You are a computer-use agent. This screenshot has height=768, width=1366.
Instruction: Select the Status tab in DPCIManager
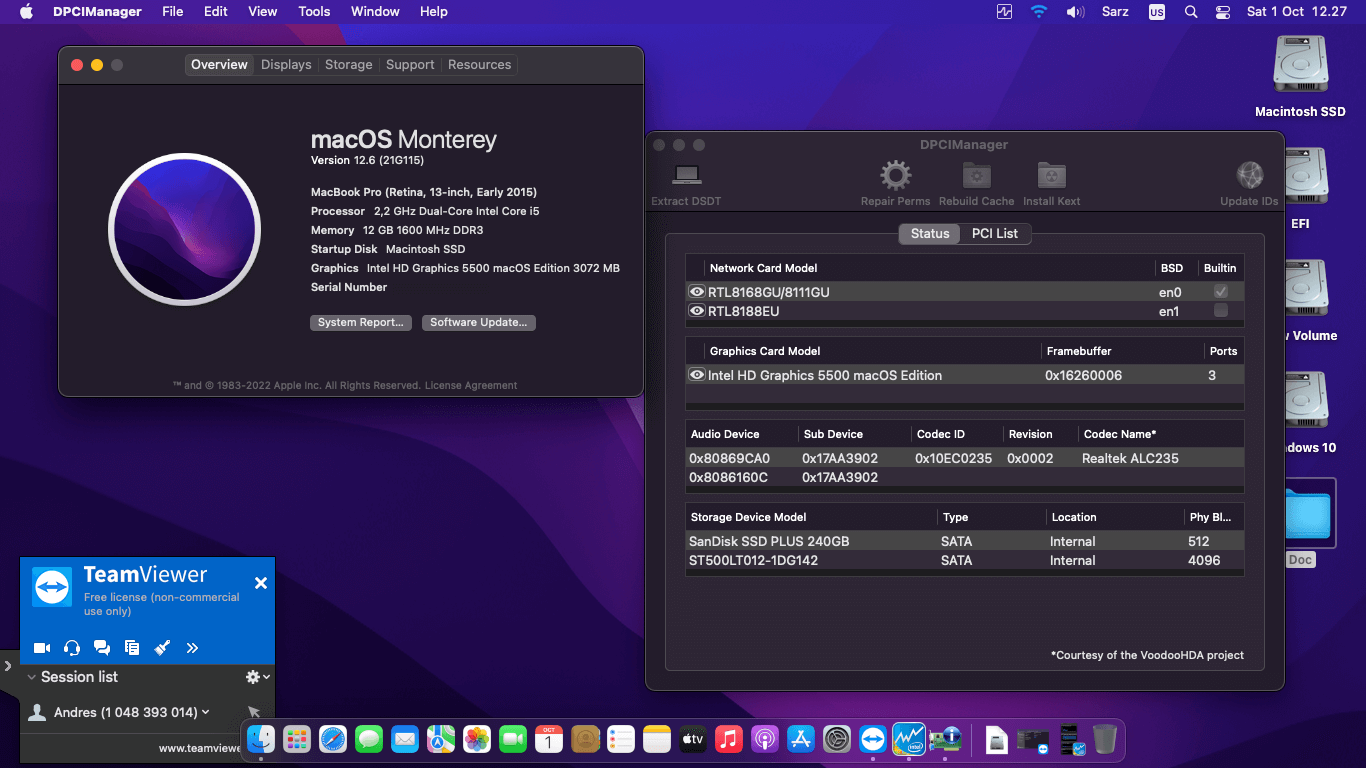930,233
